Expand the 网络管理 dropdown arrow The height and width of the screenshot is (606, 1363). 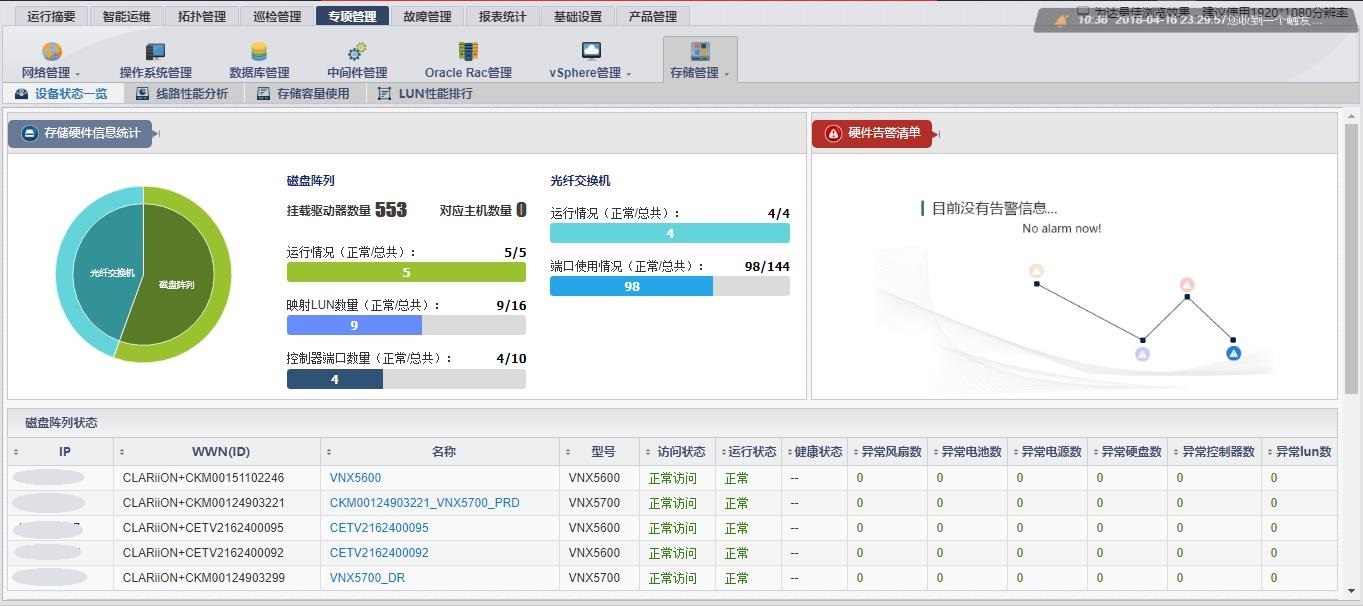tap(80, 72)
